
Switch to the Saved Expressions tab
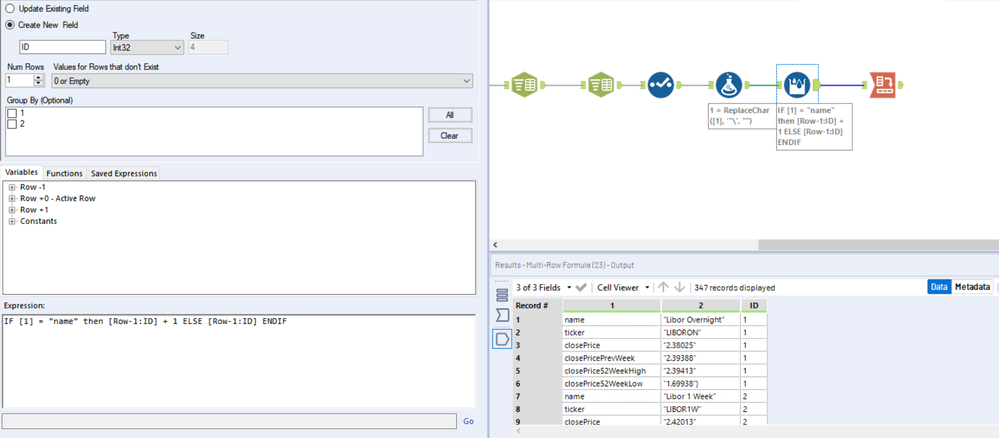[x=123, y=173]
